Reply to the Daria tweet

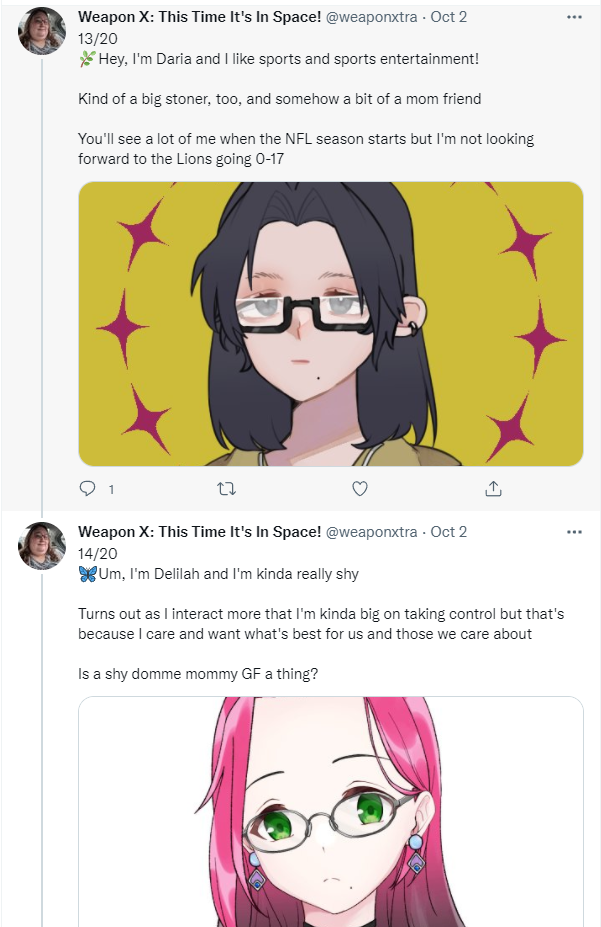87,488
